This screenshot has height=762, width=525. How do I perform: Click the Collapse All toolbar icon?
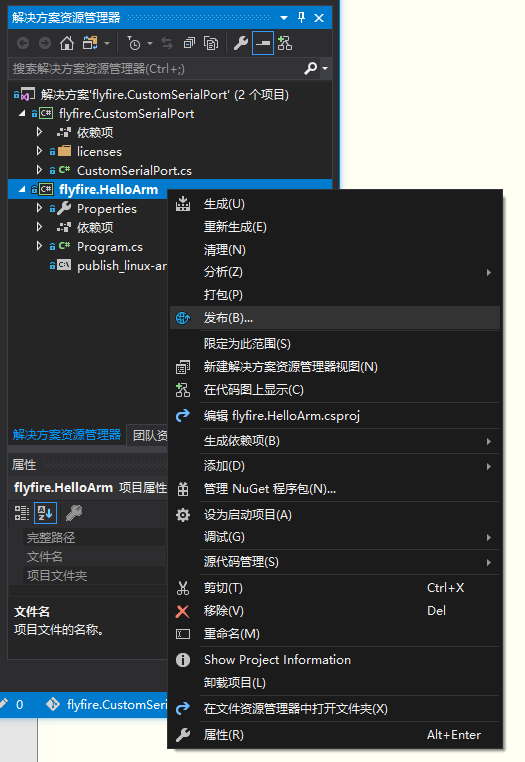189,44
